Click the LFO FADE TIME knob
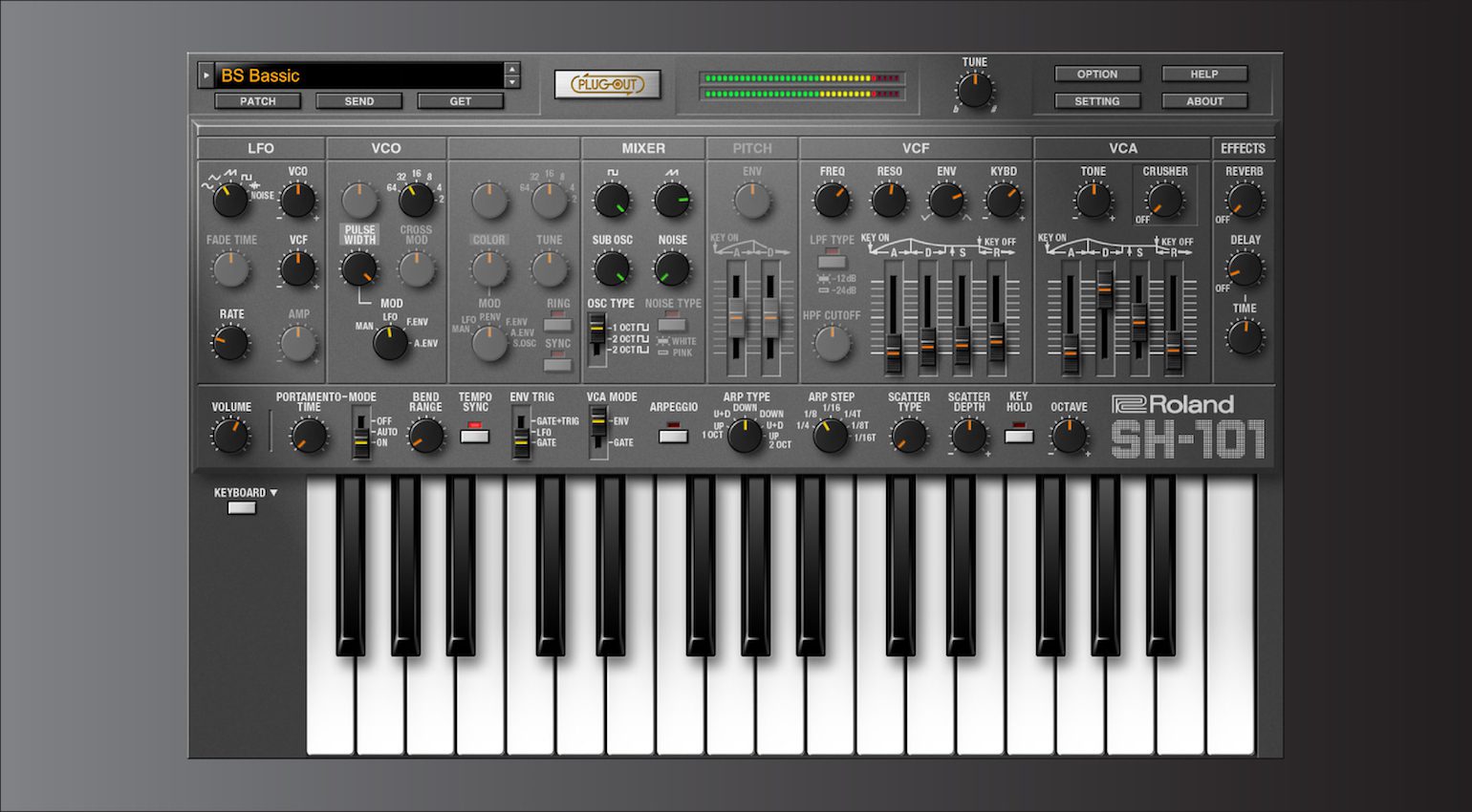Viewport: 1472px width, 812px height. [230, 269]
